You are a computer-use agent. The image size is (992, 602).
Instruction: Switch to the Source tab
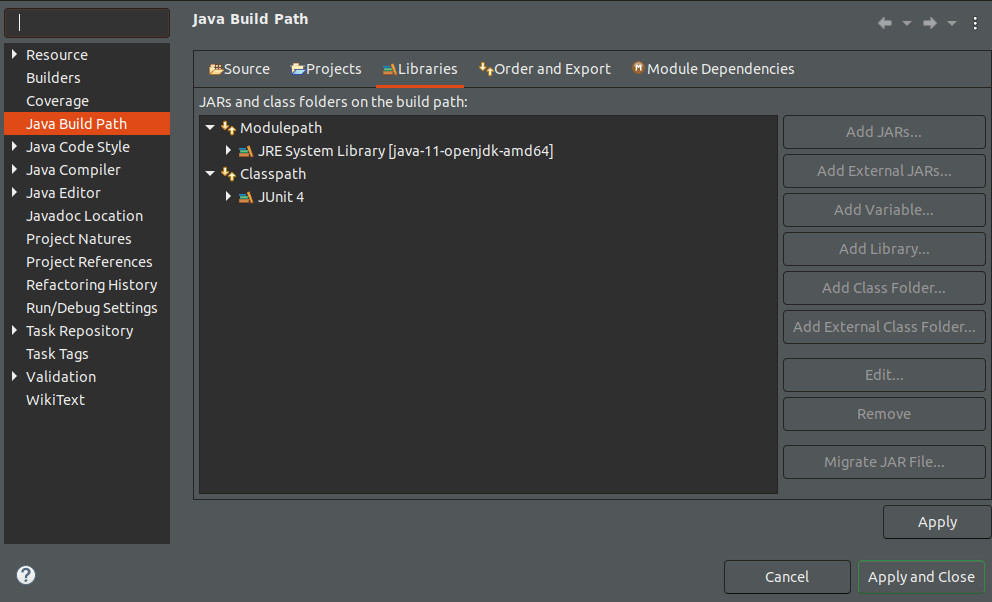239,69
